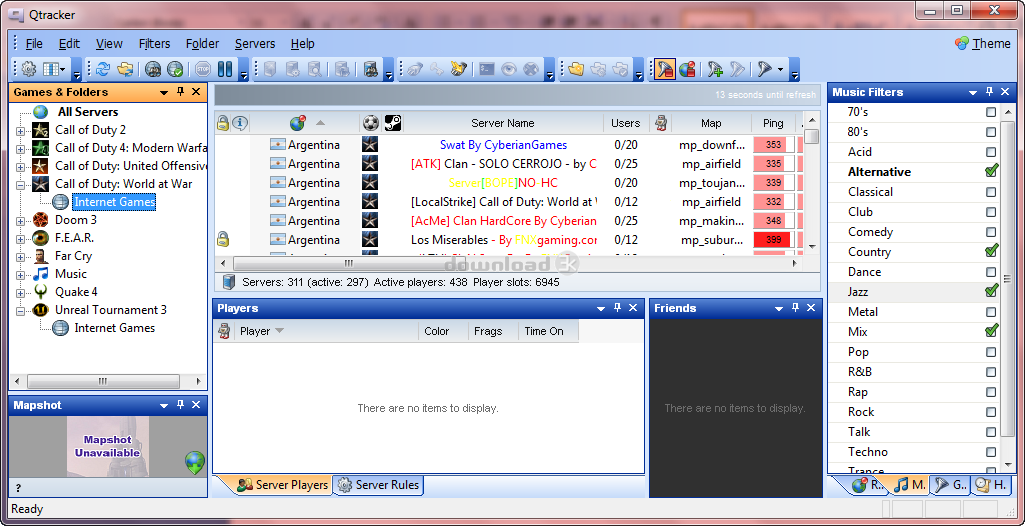The height and width of the screenshot is (526, 1025).
Task: Expand the Quake 4 tree node
Action: pos(20,293)
